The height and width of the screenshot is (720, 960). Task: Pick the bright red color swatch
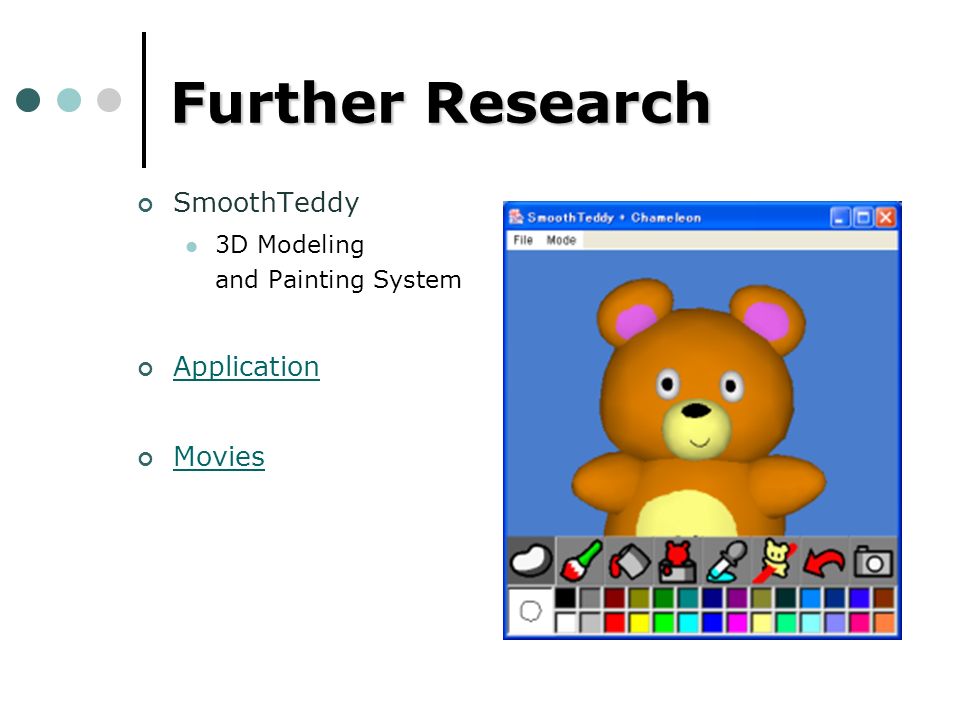pos(615,623)
